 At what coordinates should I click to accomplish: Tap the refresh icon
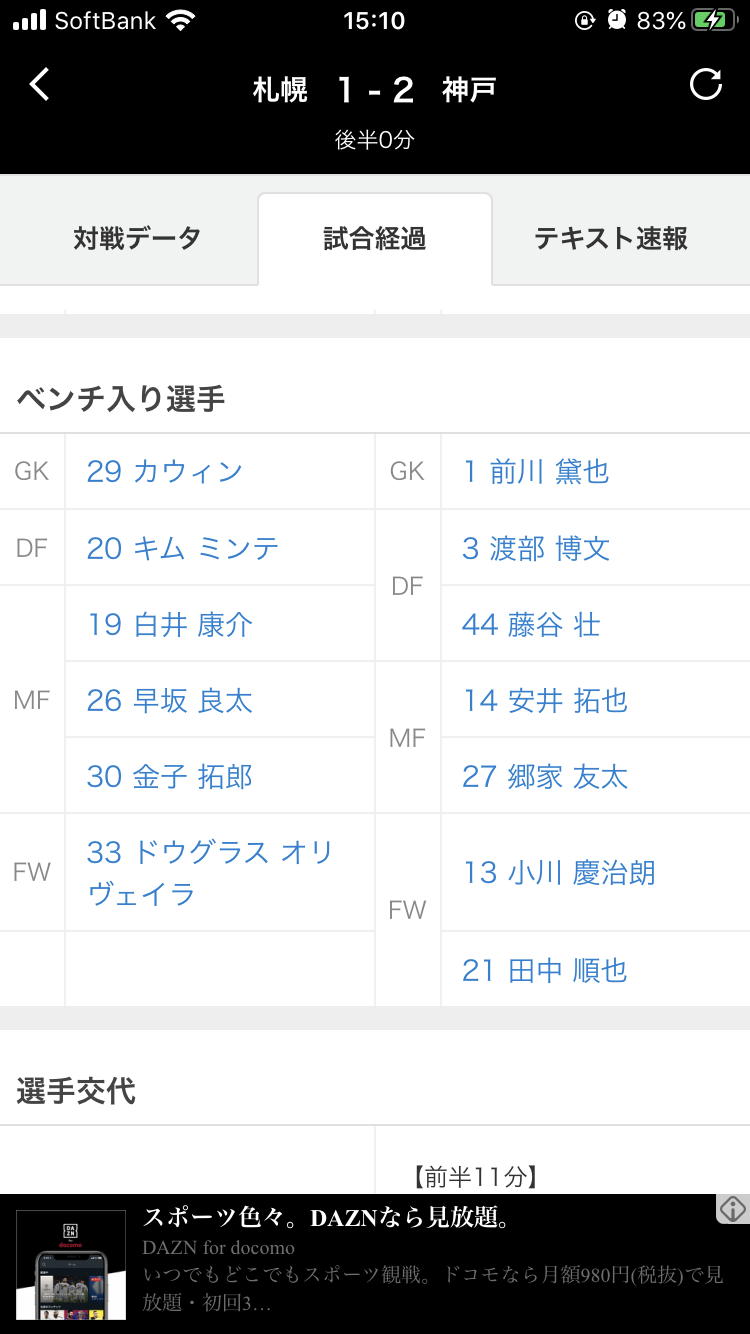(706, 85)
